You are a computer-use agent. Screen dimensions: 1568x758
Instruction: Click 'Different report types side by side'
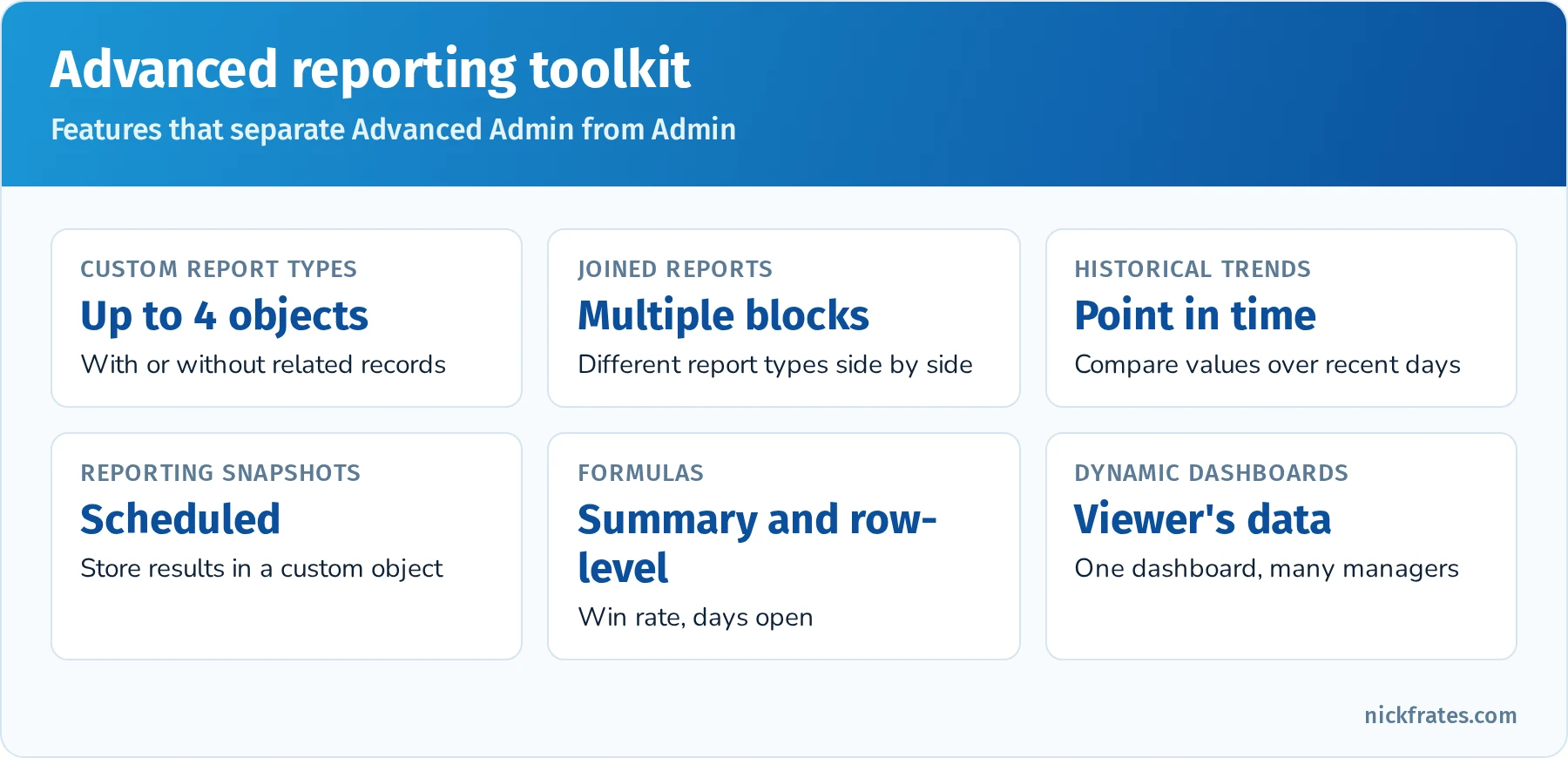[775, 364]
